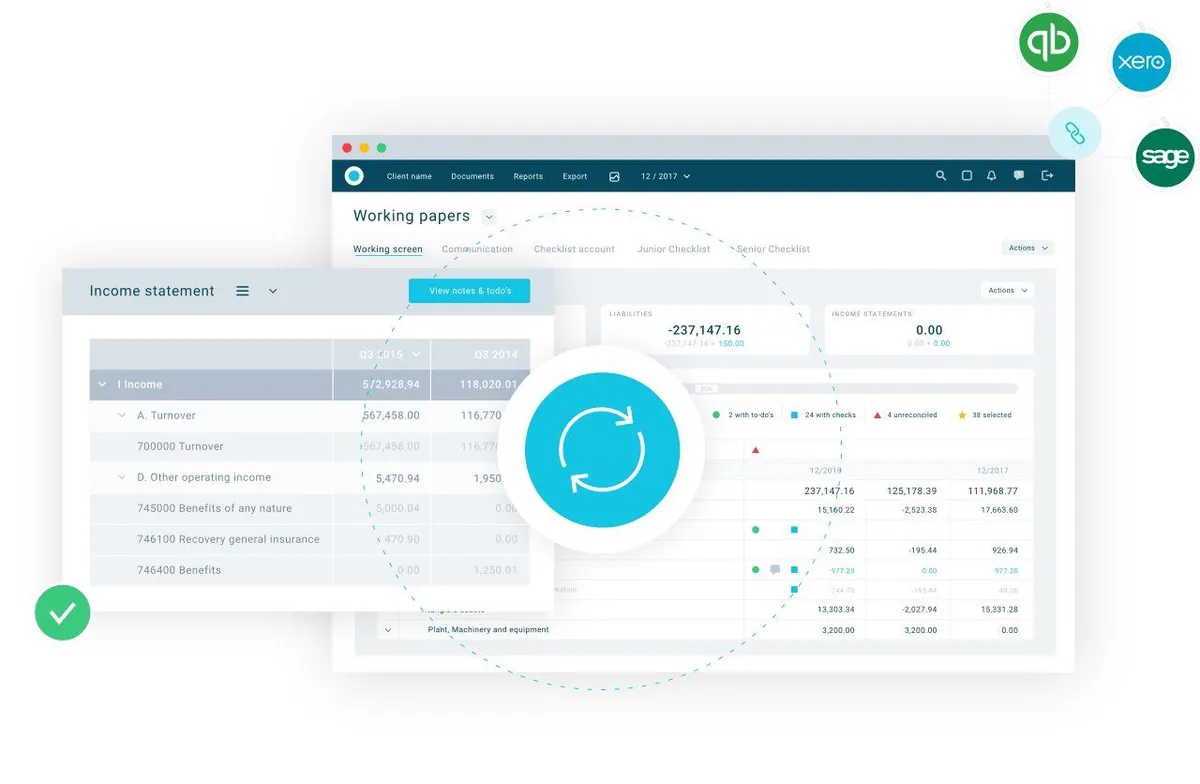Switch to the Junior Checklist tab
This screenshot has height=784, width=1200.
[x=674, y=249]
